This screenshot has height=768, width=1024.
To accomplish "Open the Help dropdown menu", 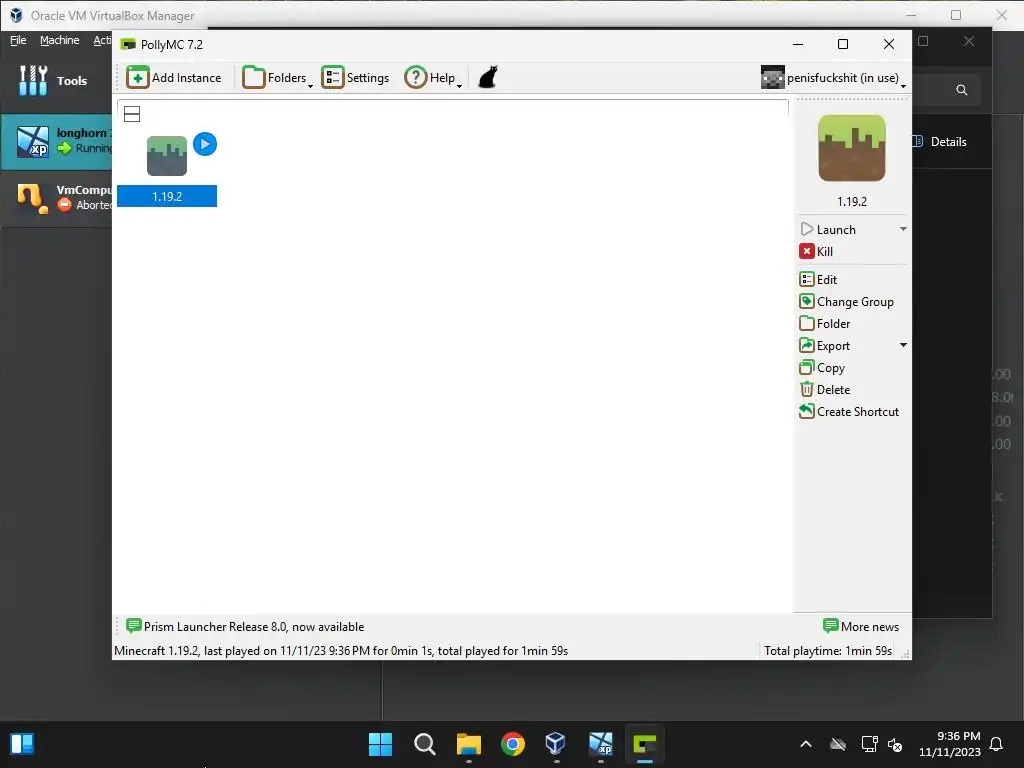I will (433, 78).
